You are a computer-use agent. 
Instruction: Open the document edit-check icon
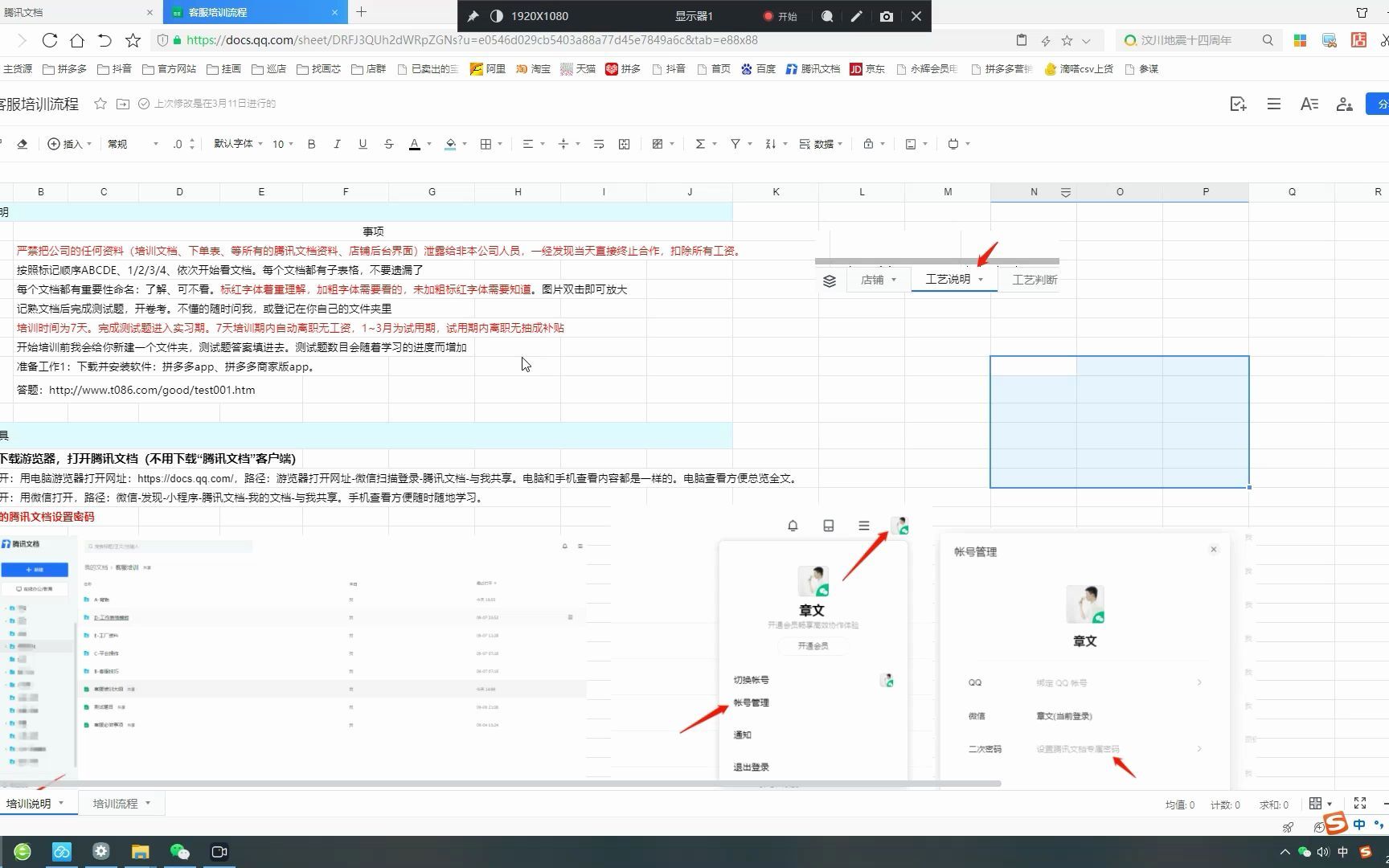tap(1238, 104)
